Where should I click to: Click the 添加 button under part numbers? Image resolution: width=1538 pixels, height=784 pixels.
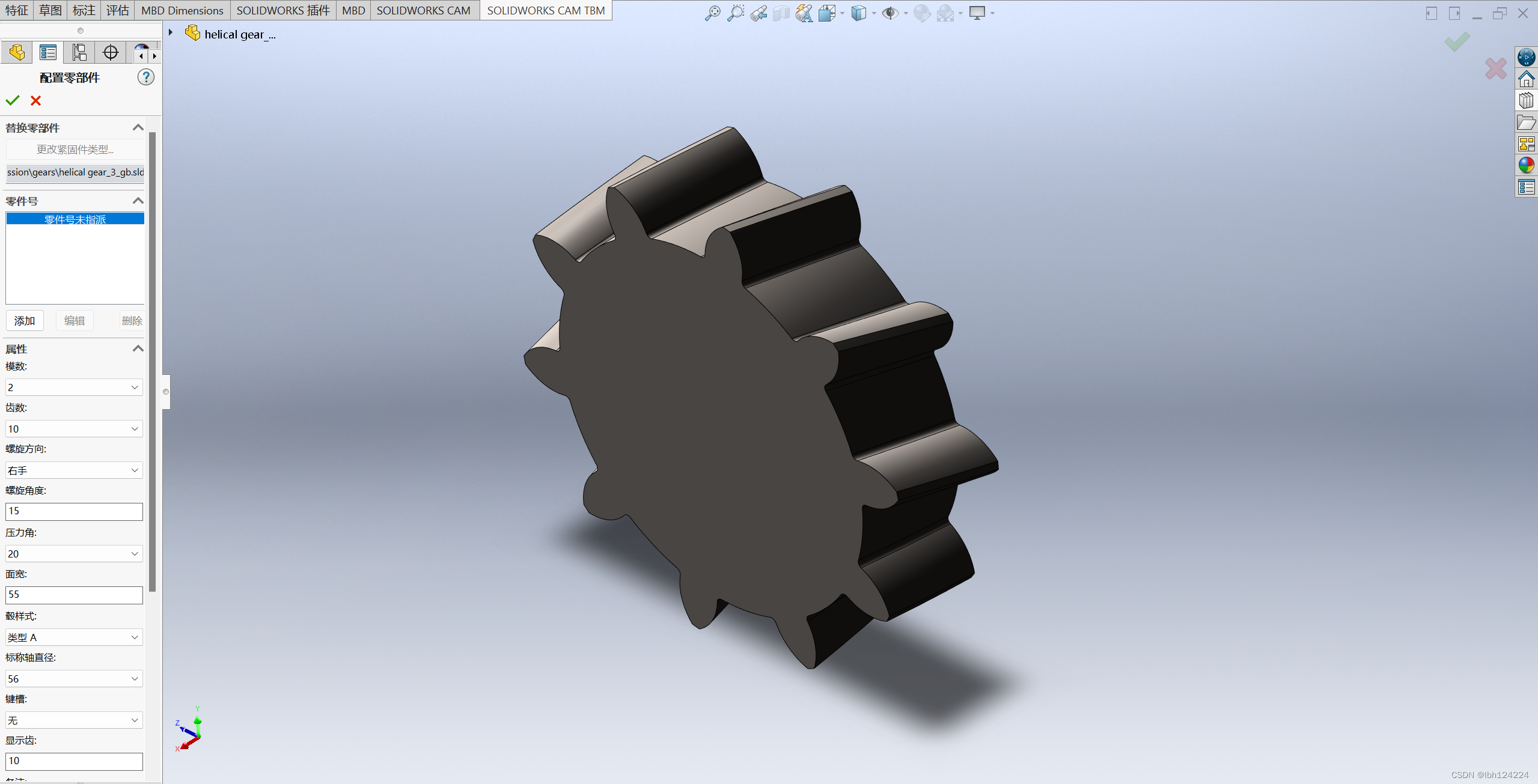25,321
